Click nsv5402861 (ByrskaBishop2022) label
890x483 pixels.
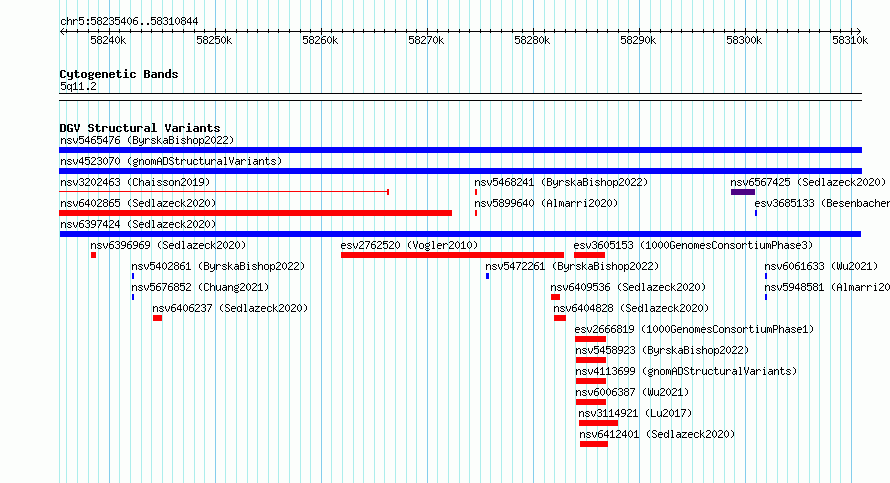coord(218,266)
